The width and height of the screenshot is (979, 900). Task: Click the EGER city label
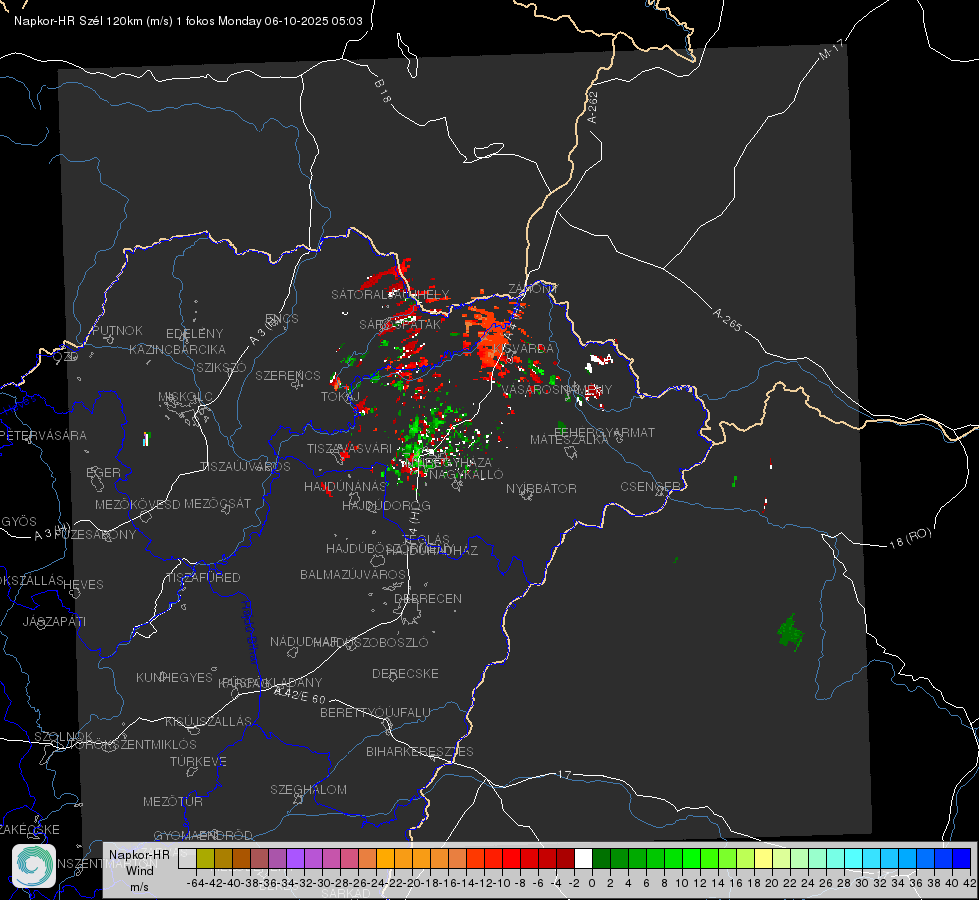coord(104,472)
